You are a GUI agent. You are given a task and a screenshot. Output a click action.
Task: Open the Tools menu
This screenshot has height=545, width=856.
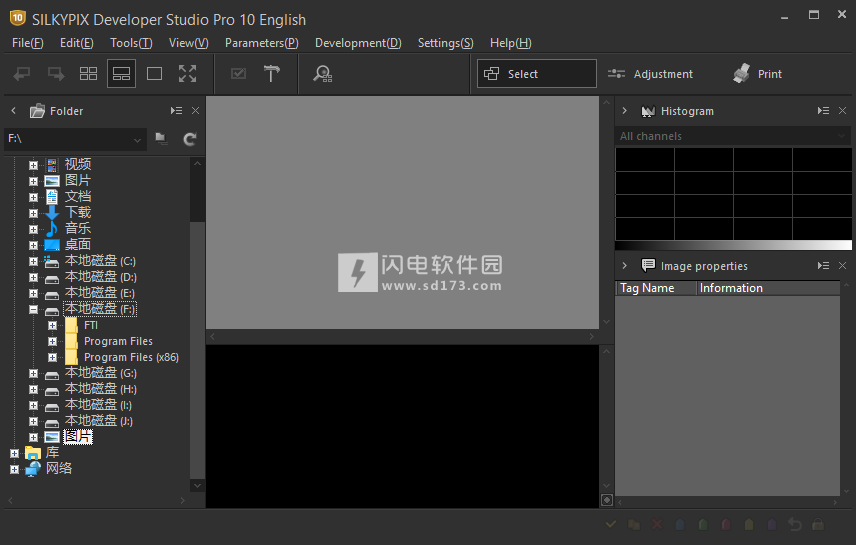coord(131,43)
